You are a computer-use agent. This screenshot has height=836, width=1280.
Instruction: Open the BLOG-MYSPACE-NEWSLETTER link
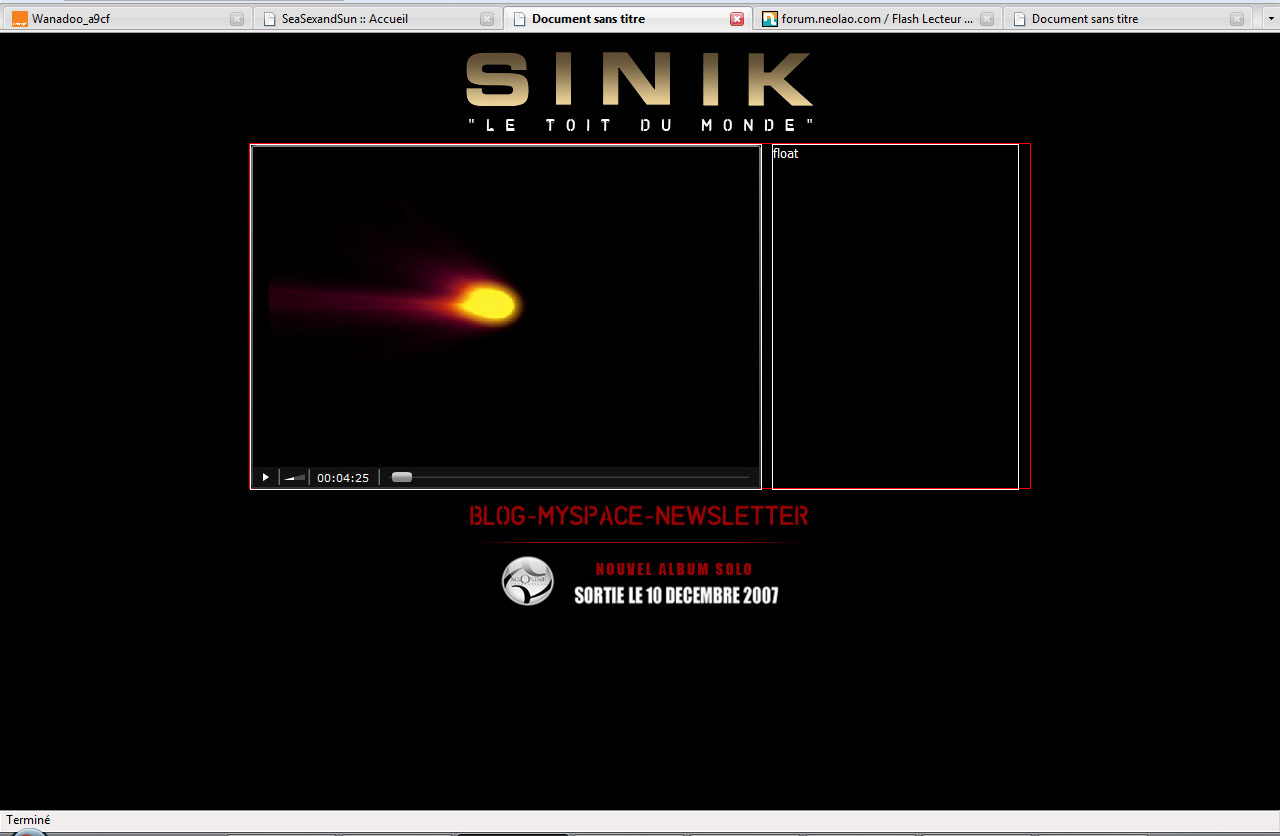(639, 516)
